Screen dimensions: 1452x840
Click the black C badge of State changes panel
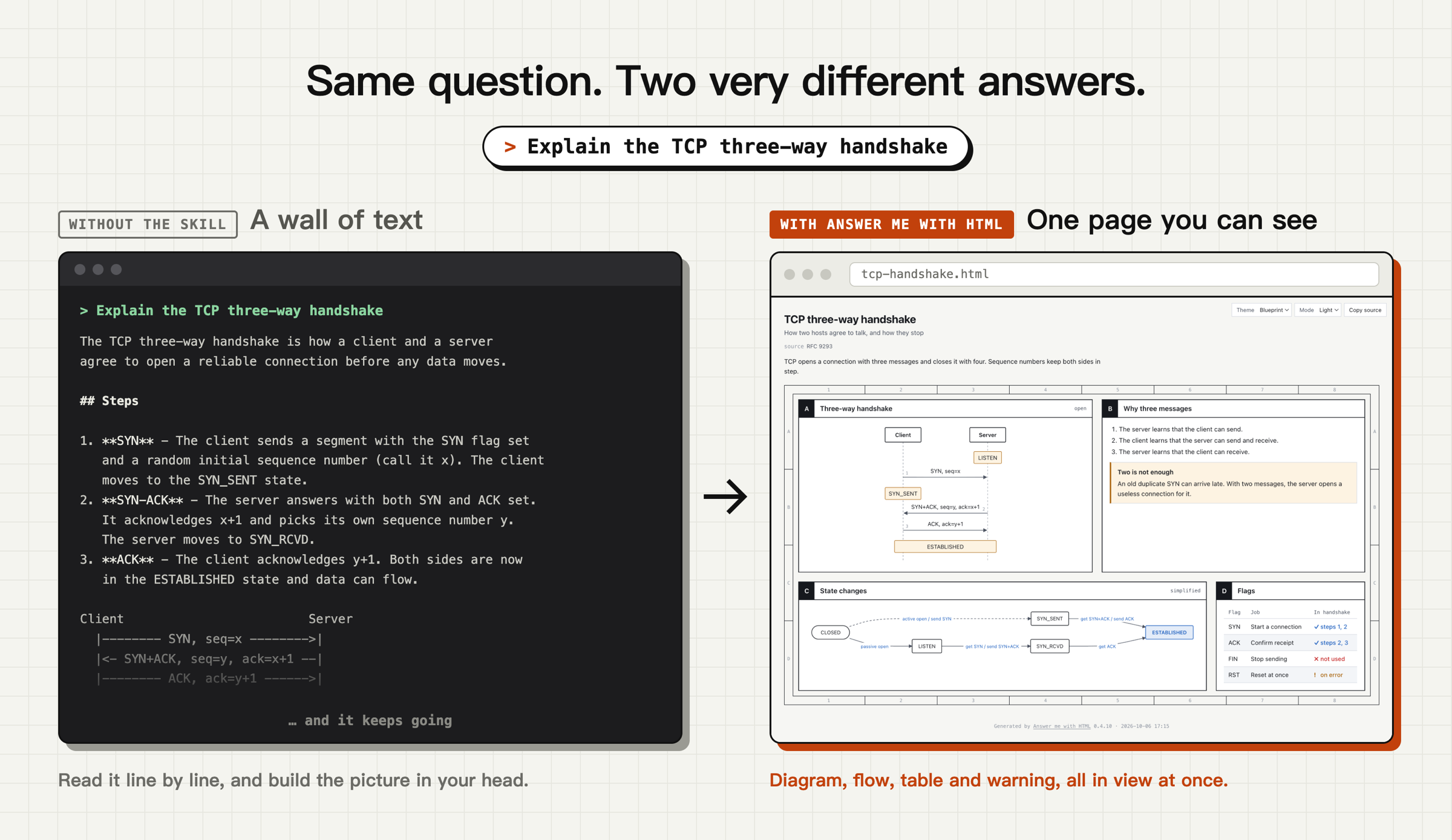(806, 591)
